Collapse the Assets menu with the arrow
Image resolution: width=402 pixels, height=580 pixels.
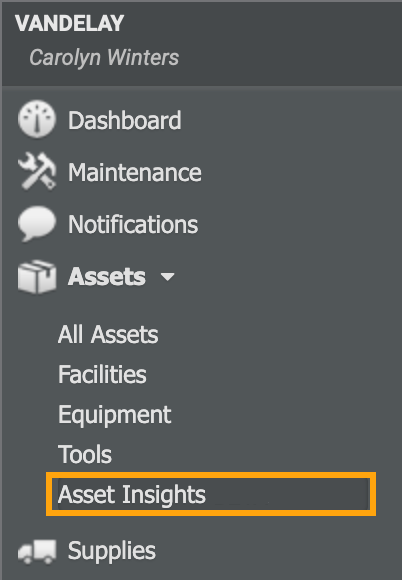(168, 277)
